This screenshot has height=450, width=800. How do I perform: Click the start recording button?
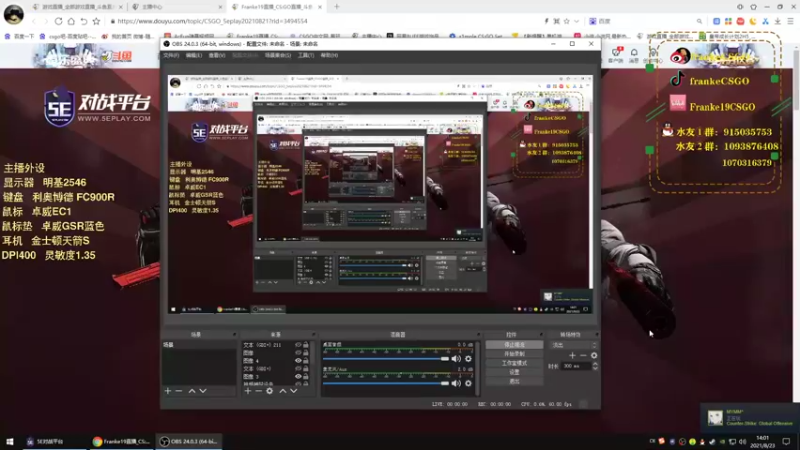tap(514, 354)
